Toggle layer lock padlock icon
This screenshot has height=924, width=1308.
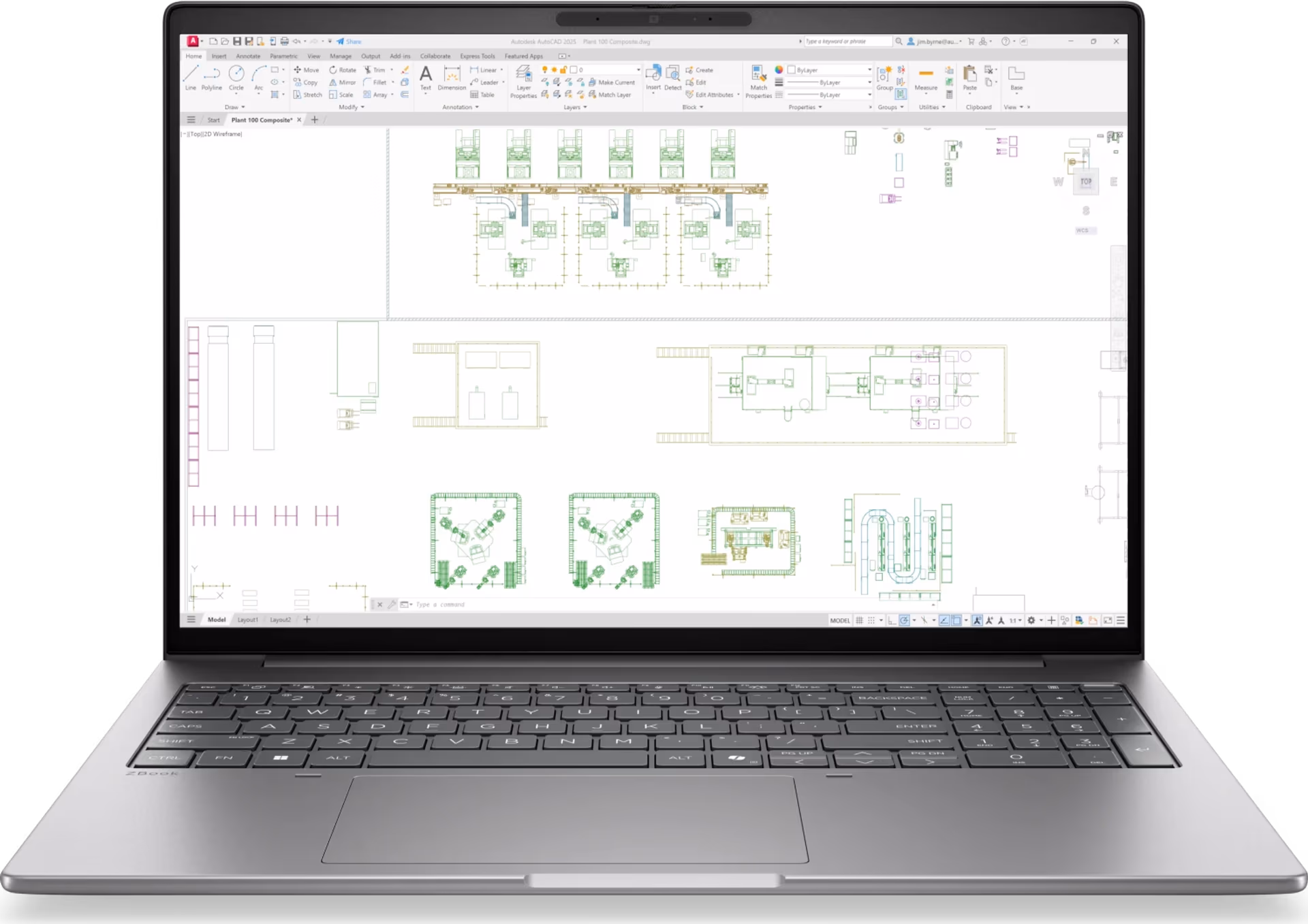point(563,70)
